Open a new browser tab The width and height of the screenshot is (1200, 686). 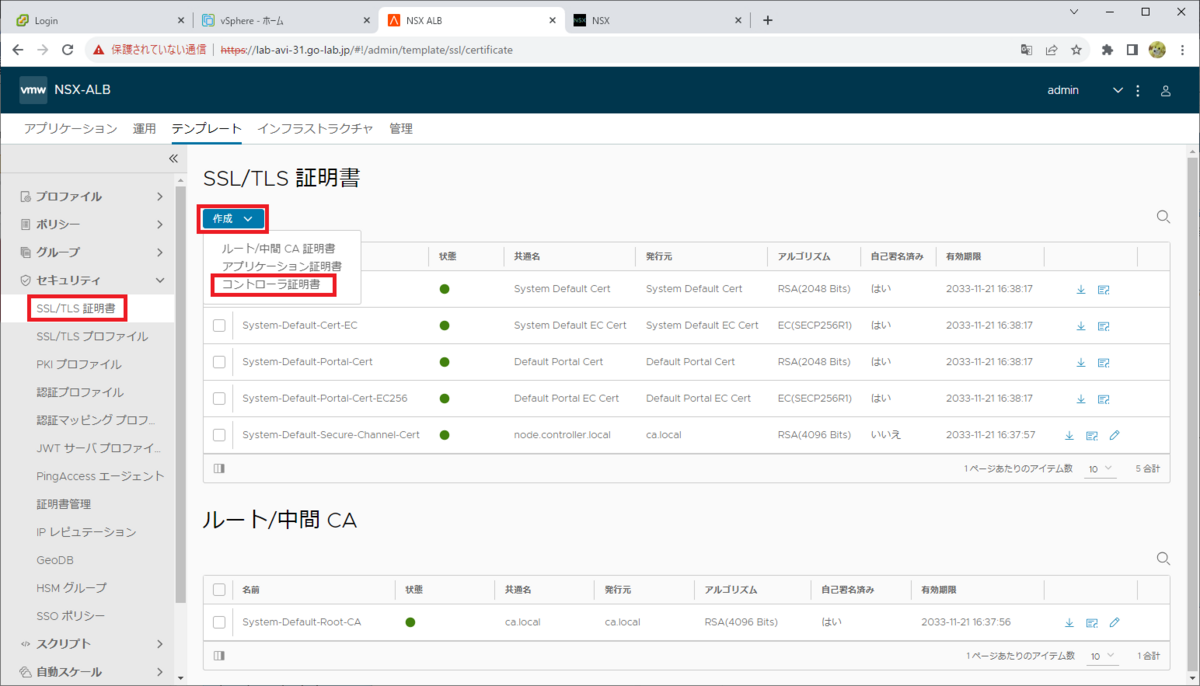click(768, 20)
